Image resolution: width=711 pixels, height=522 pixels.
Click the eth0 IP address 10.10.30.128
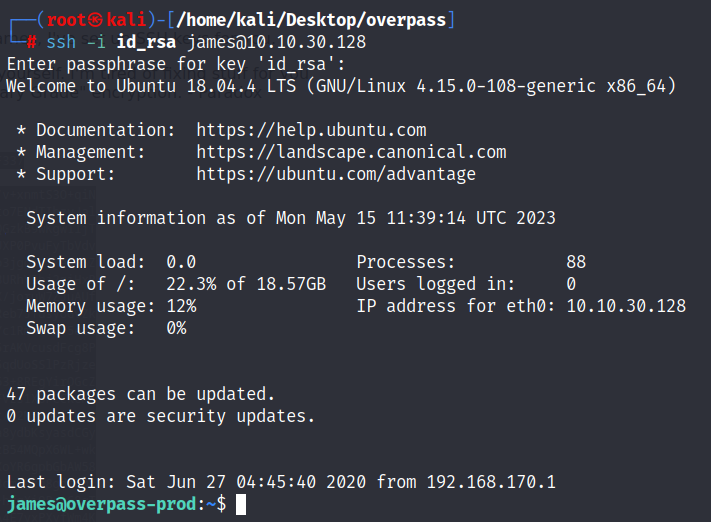[626, 306]
